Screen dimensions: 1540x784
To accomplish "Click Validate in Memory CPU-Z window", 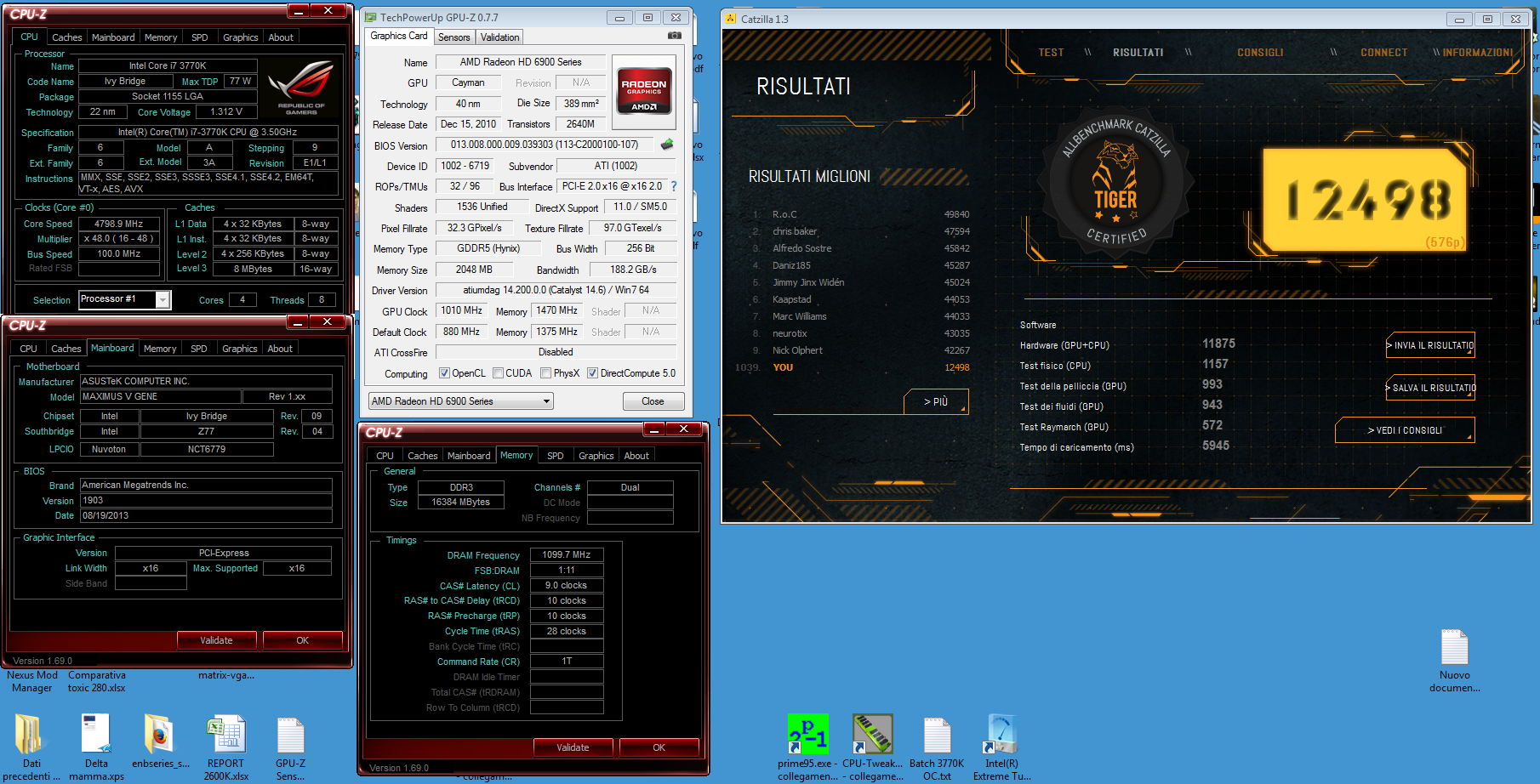I will (573, 747).
